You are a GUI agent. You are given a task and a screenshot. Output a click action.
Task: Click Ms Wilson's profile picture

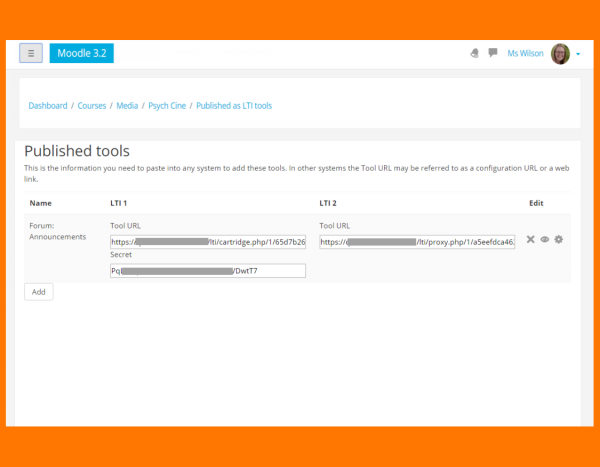pos(560,54)
